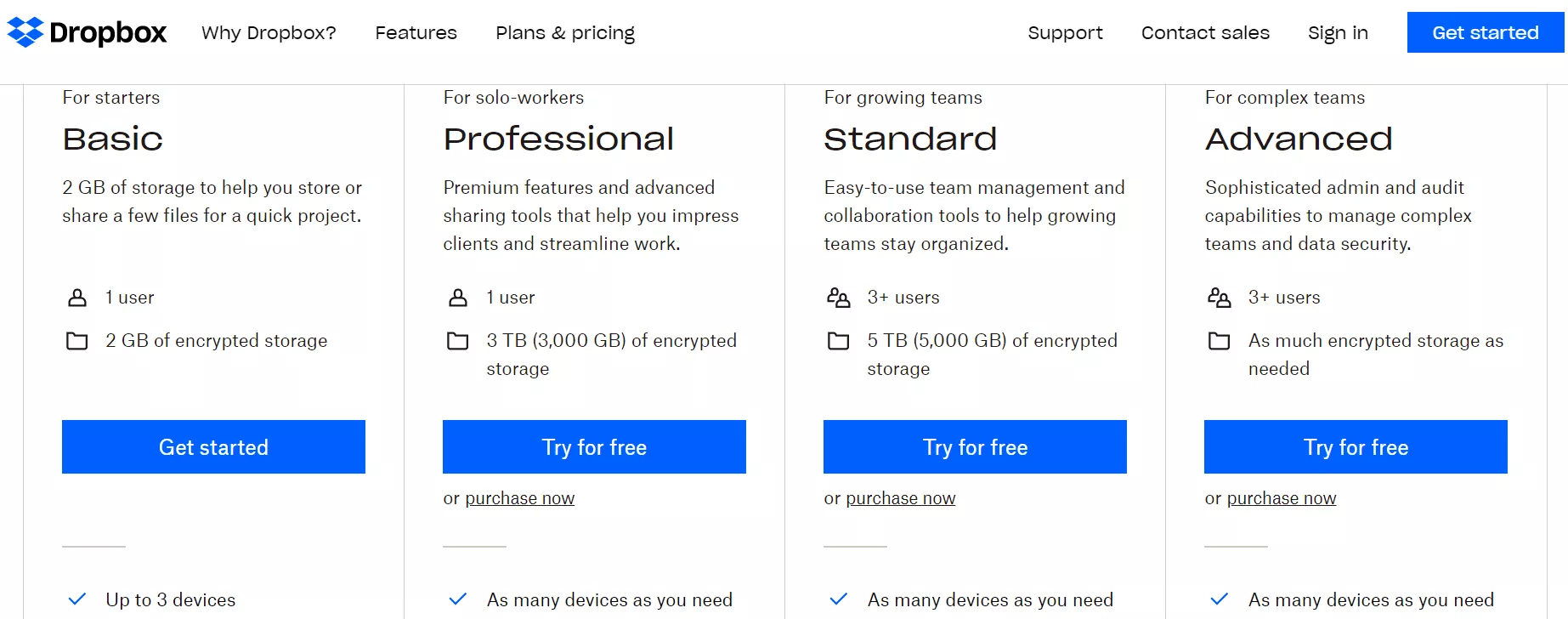Click the folder storage icon under Advanced plan

[1219, 340]
